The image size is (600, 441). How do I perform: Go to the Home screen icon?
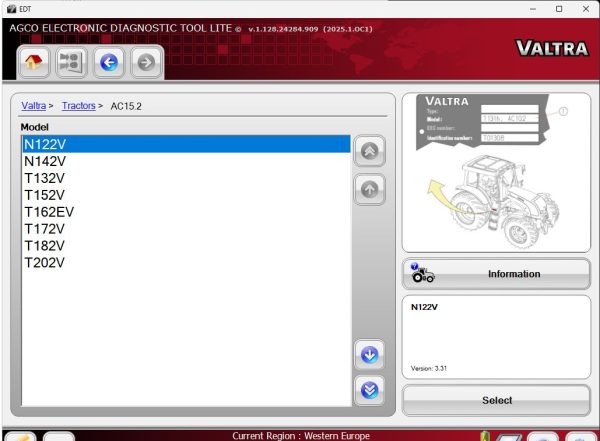(34, 62)
